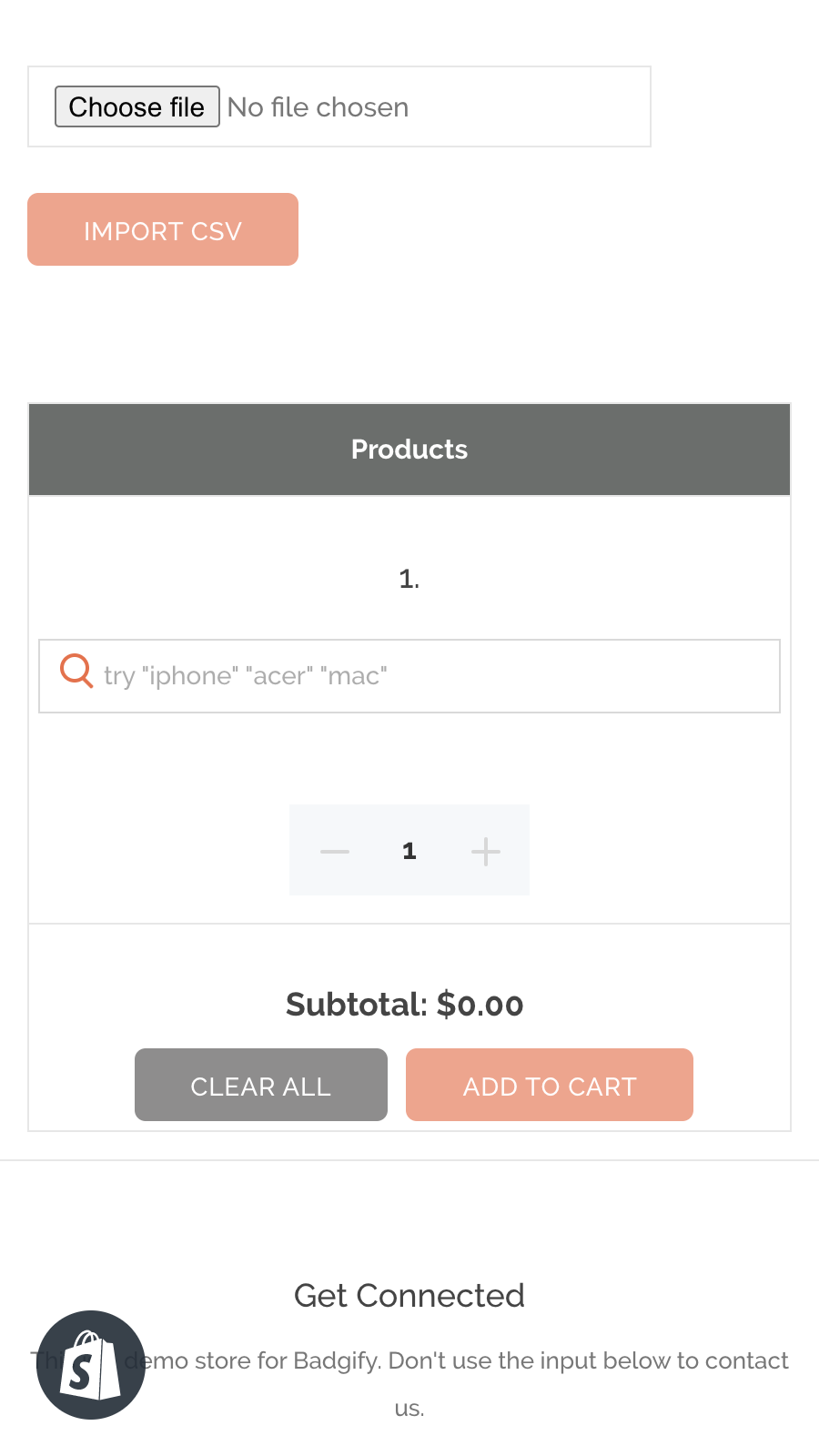Focus the product search input field
The width and height of the screenshot is (819, 1456).
[409, 675]
